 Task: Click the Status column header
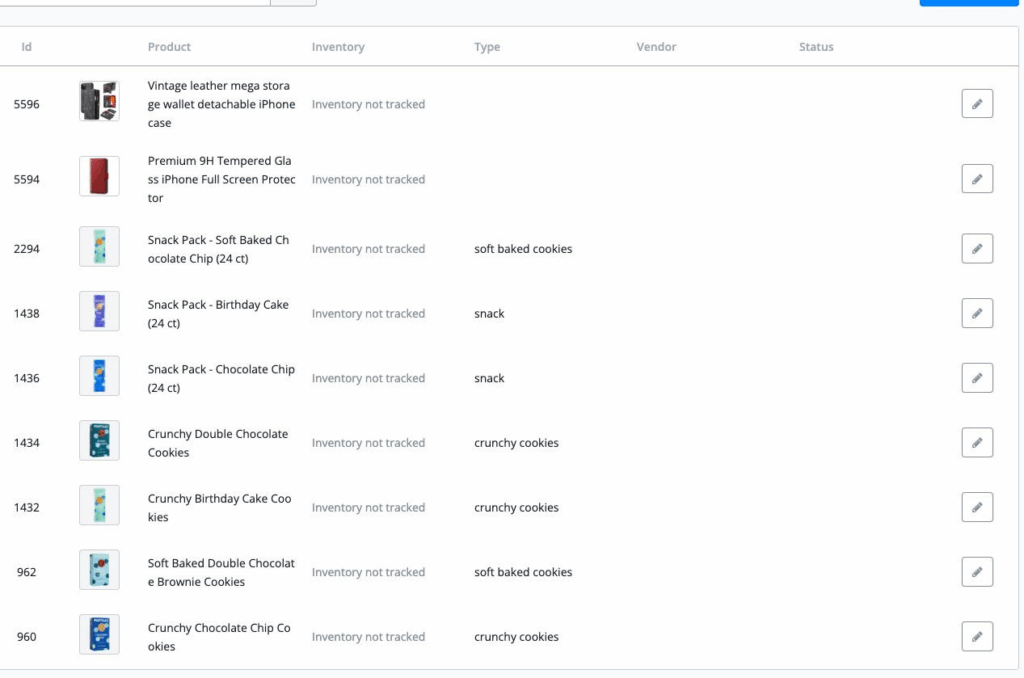pos(816,47)
